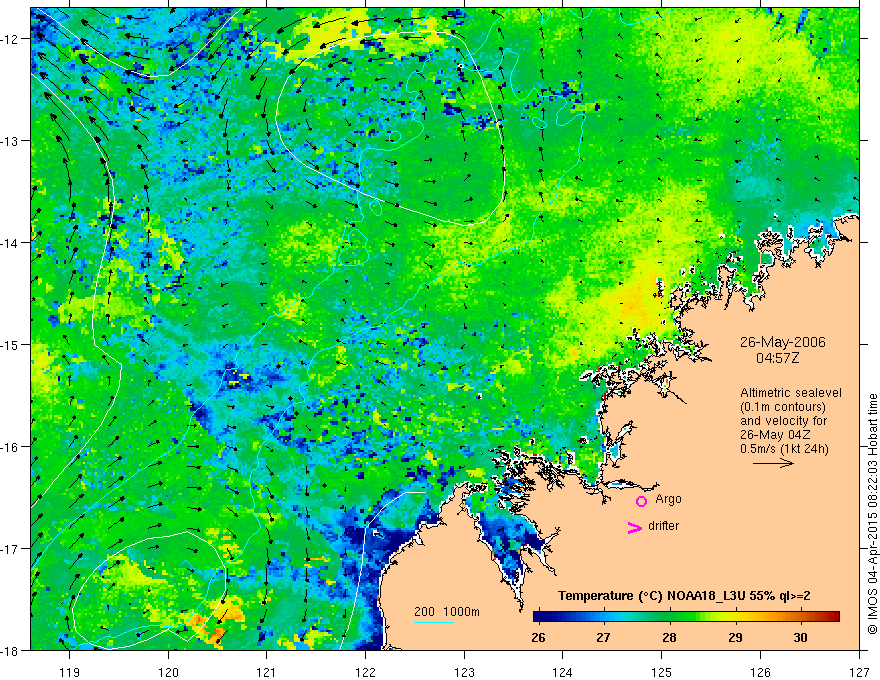This screenshot has width=880, height=680.
Task: Select the '04:57Z' time text
Action: coord(777,357)
